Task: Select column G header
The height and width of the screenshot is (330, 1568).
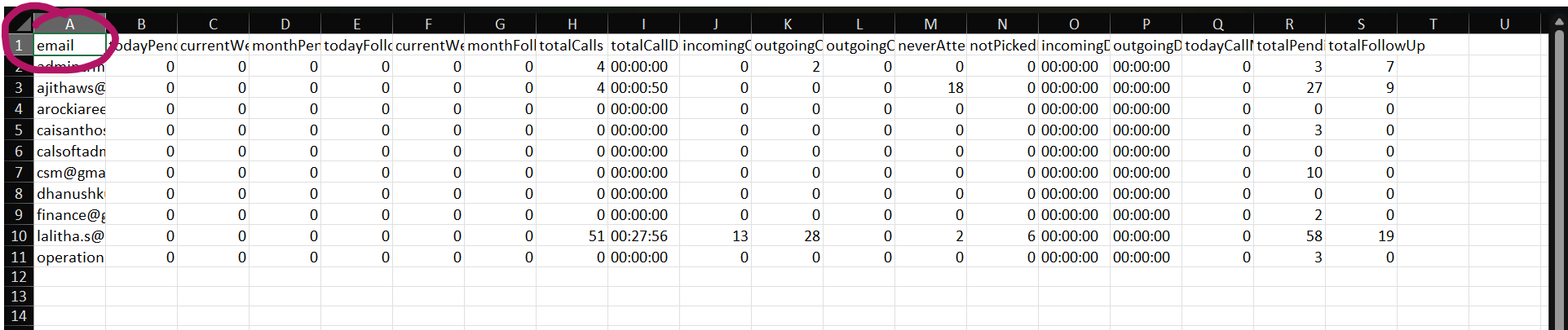Action: (500, 24)
